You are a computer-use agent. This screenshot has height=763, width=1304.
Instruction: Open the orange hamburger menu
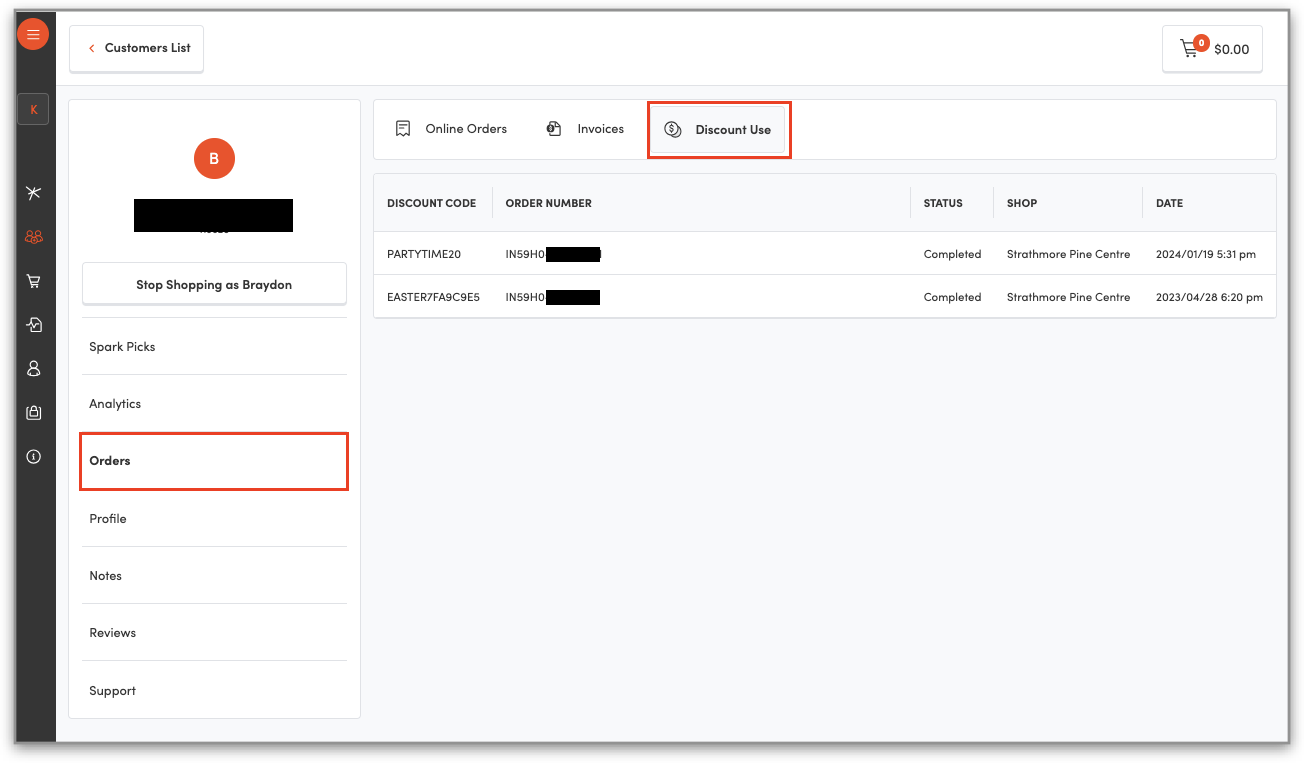33,34
